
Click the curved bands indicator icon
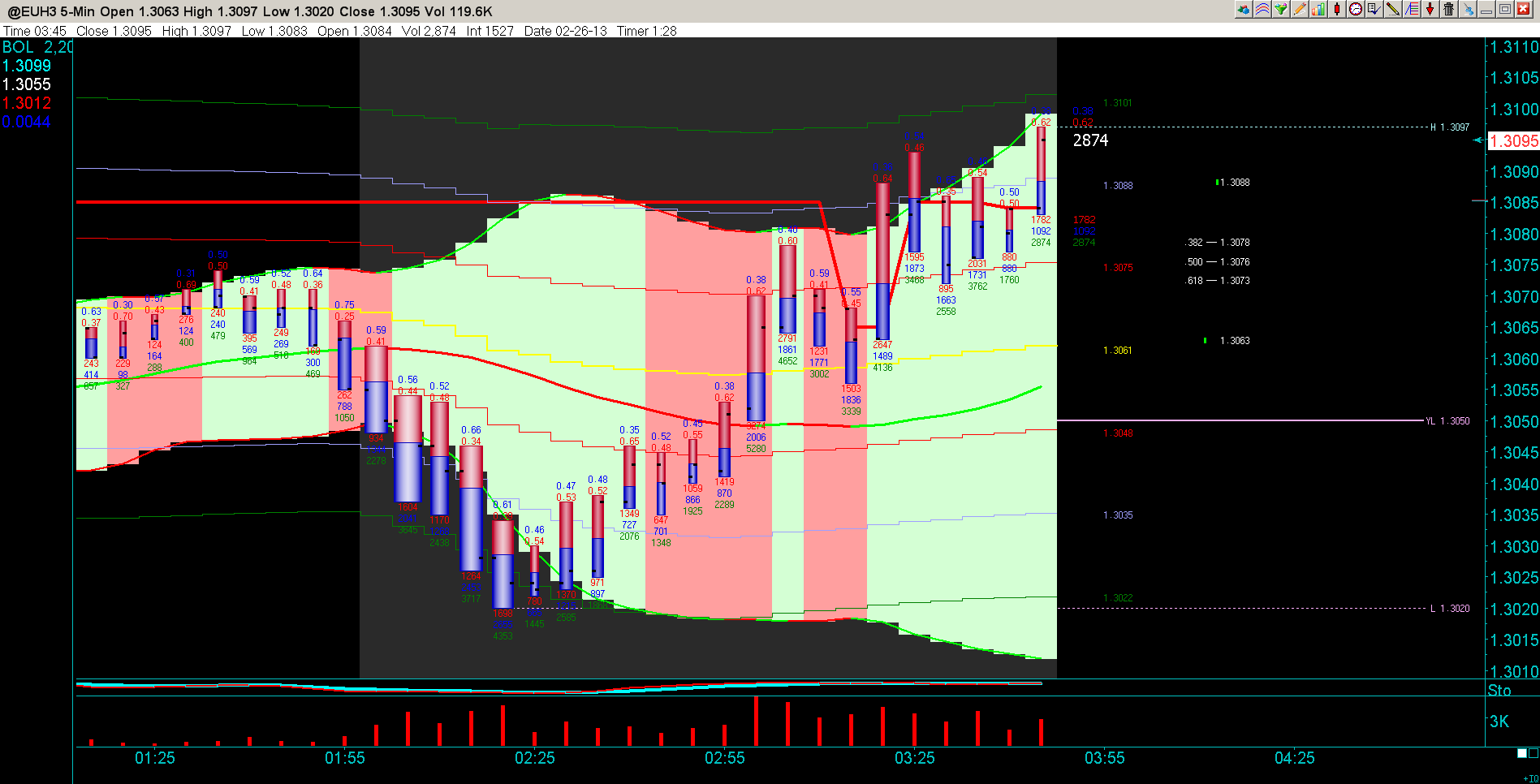click(x=1262, y=10)
